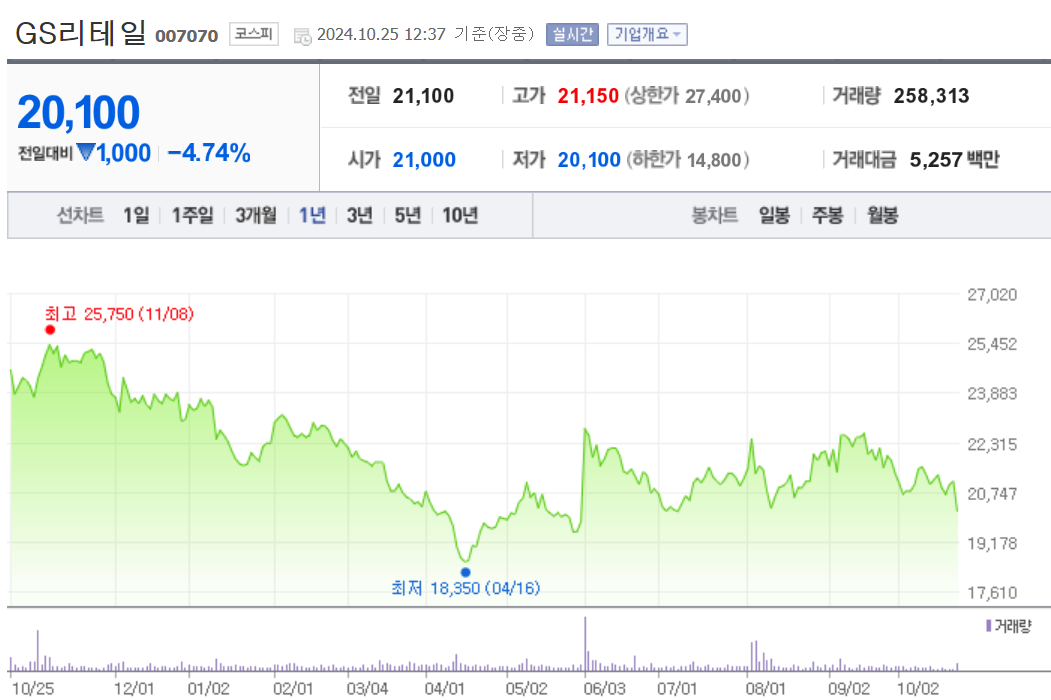This screenshot has height=700, width=1051.
Task: Select the 1일 line chart tab
Action: click(x=136, y=215)
